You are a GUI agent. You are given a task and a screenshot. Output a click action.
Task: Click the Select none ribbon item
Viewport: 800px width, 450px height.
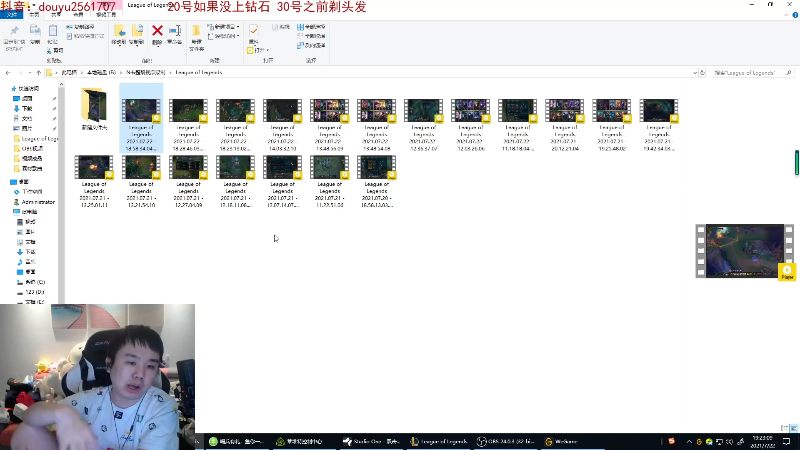click(311, 36)
